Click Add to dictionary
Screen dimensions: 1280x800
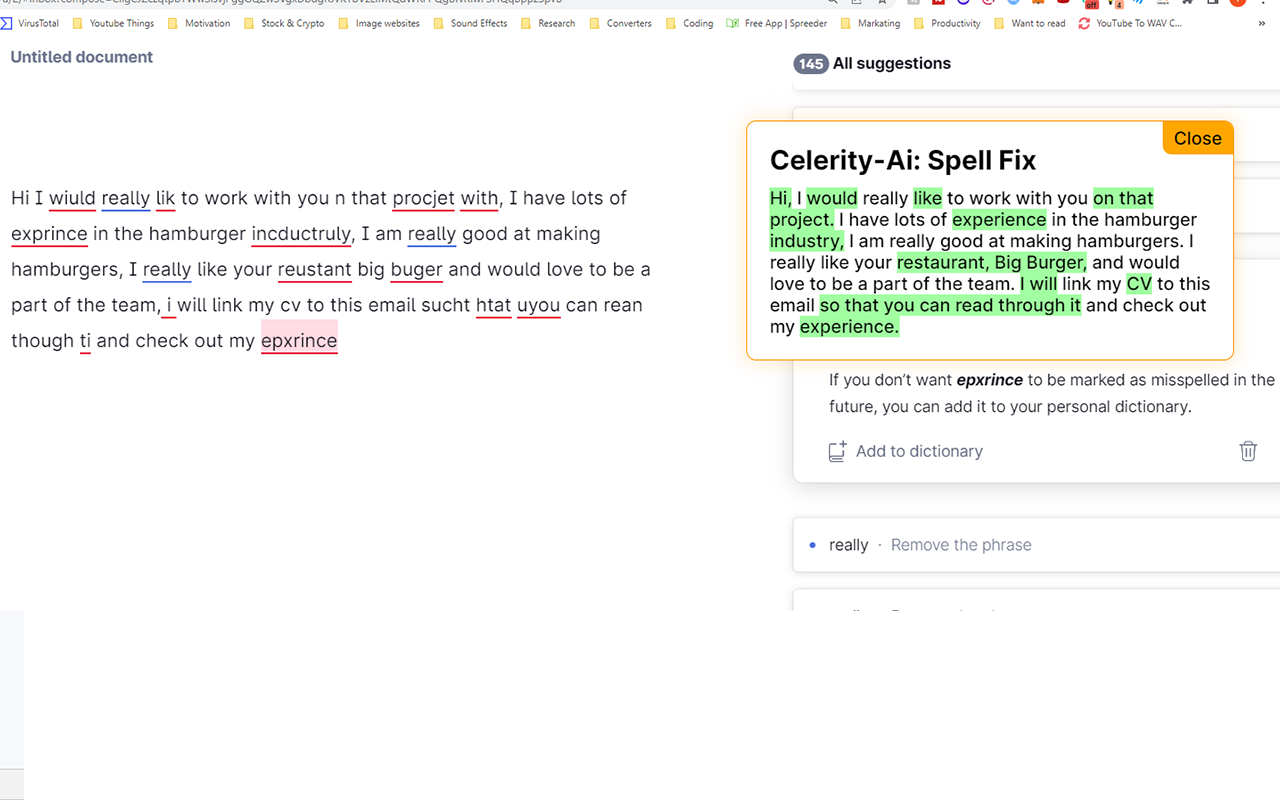pos(918,451)
